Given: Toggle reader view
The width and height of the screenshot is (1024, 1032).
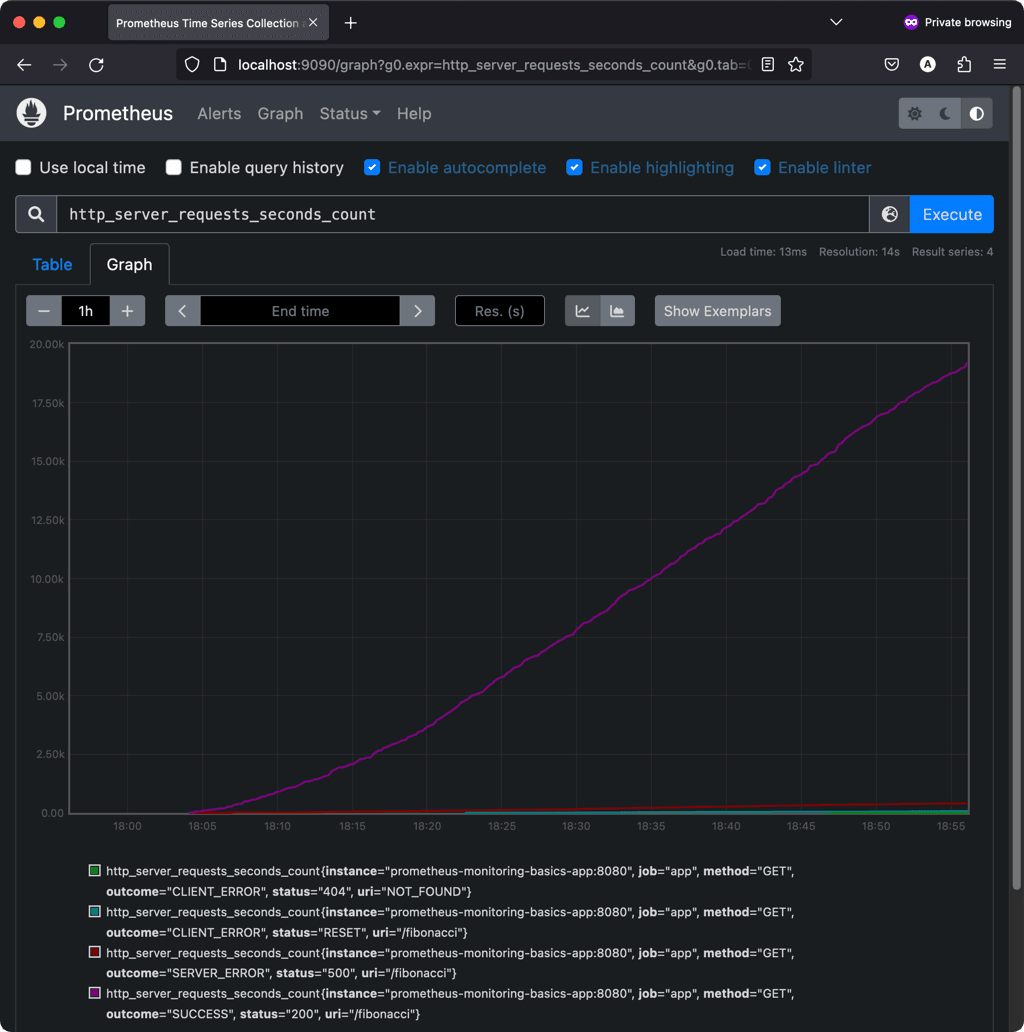Looking at the screenshot, I should pos(767,64).
